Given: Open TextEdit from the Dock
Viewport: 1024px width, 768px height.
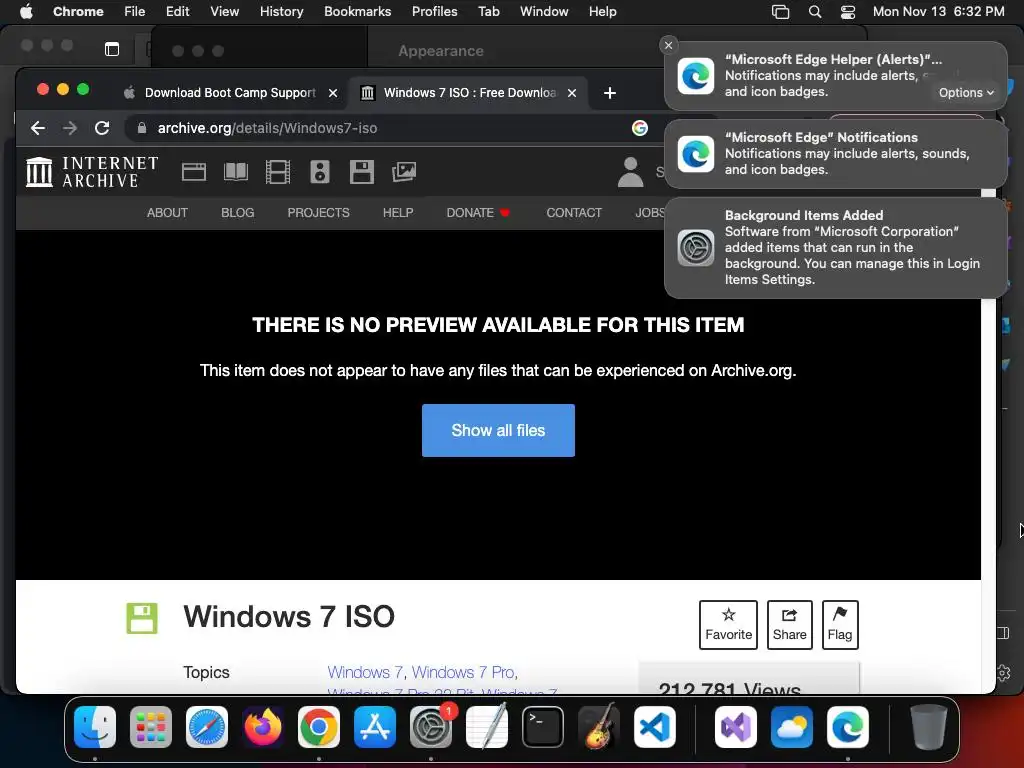Looking at the screenshot, I should point(487,727).
